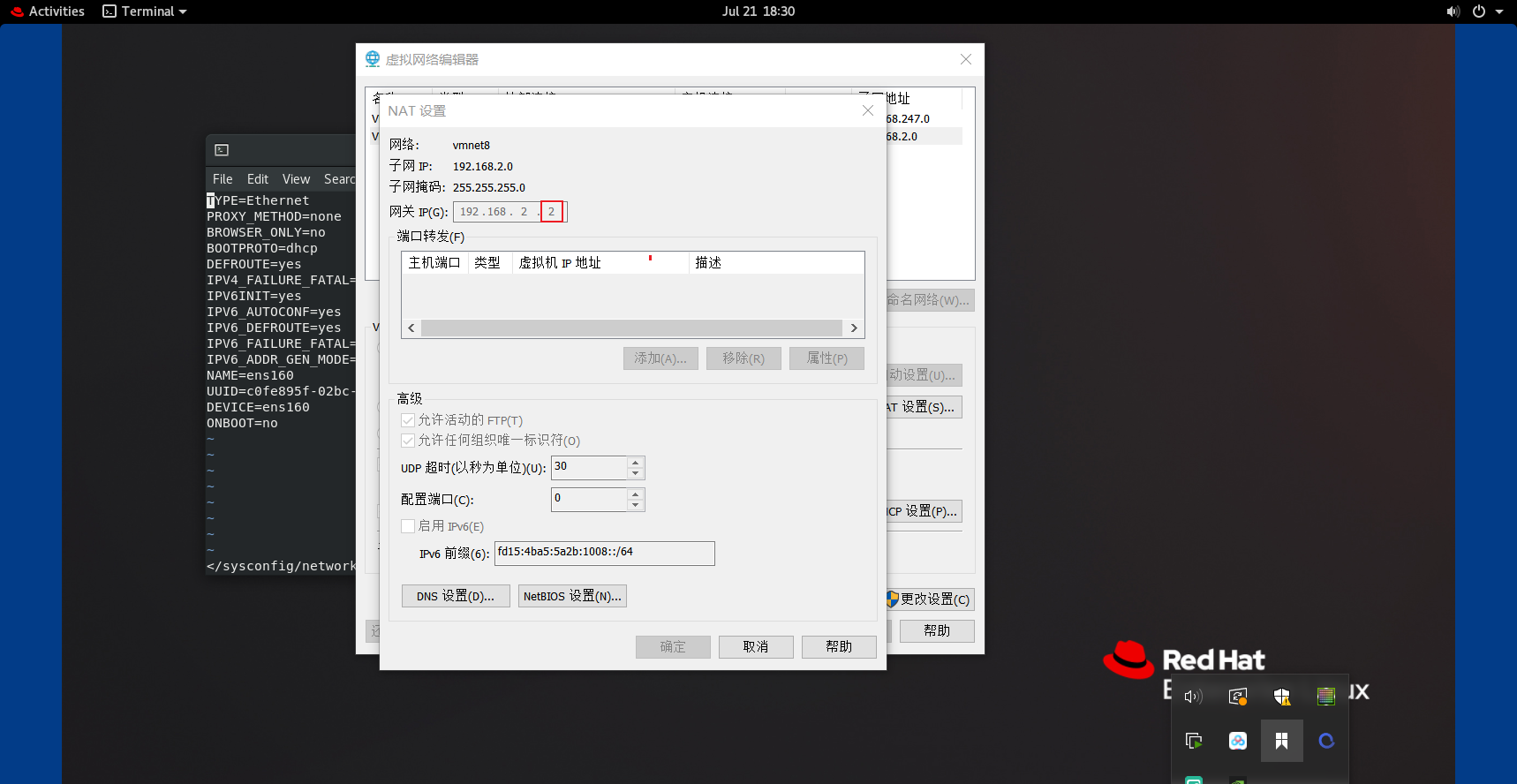Click DEVICE=ens160 line in terminal

[x=258, y=407]
